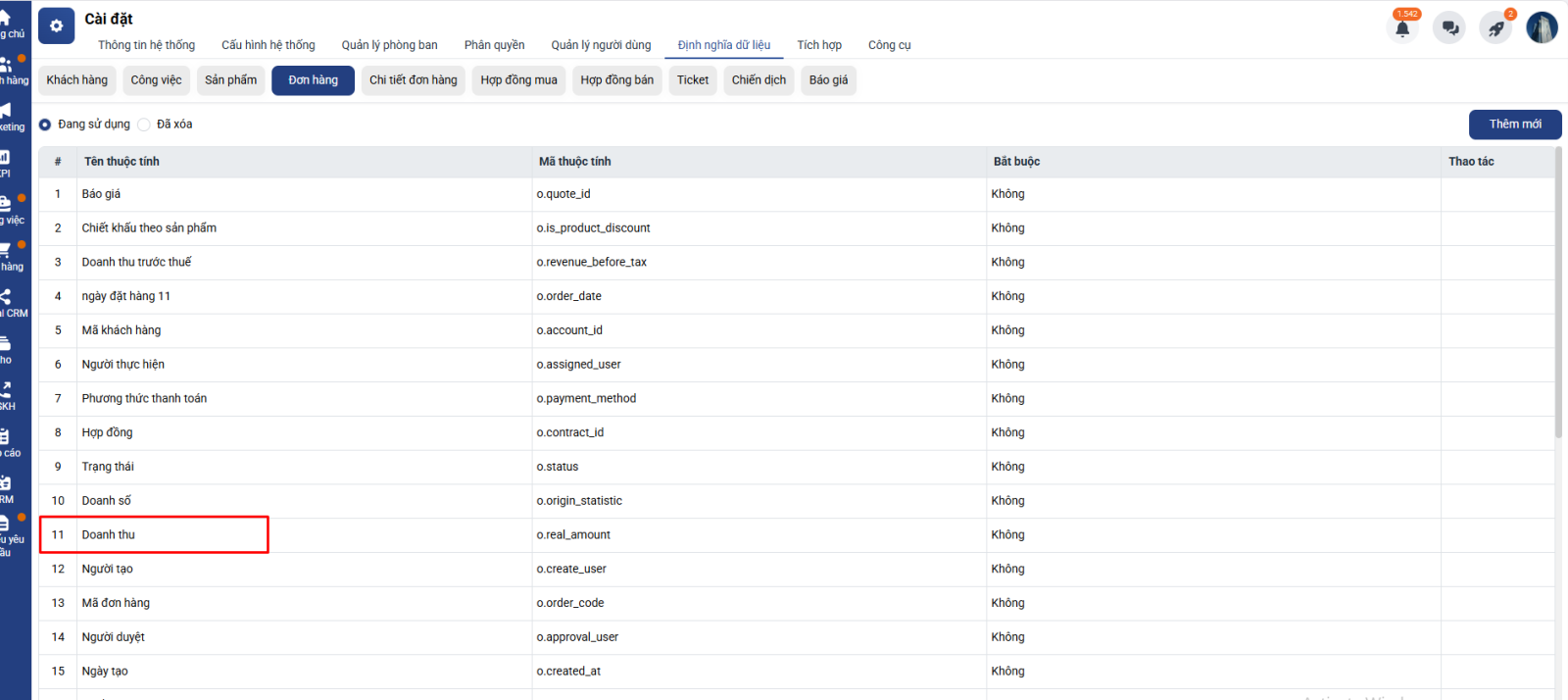
Task: Go to home icon in left sidebar
Action: pos(6,19)
